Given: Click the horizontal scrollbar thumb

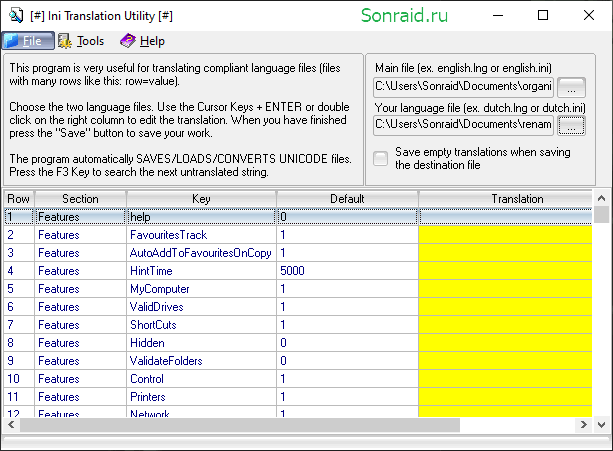Looking at the screenshot, I should tap(240, 424).
